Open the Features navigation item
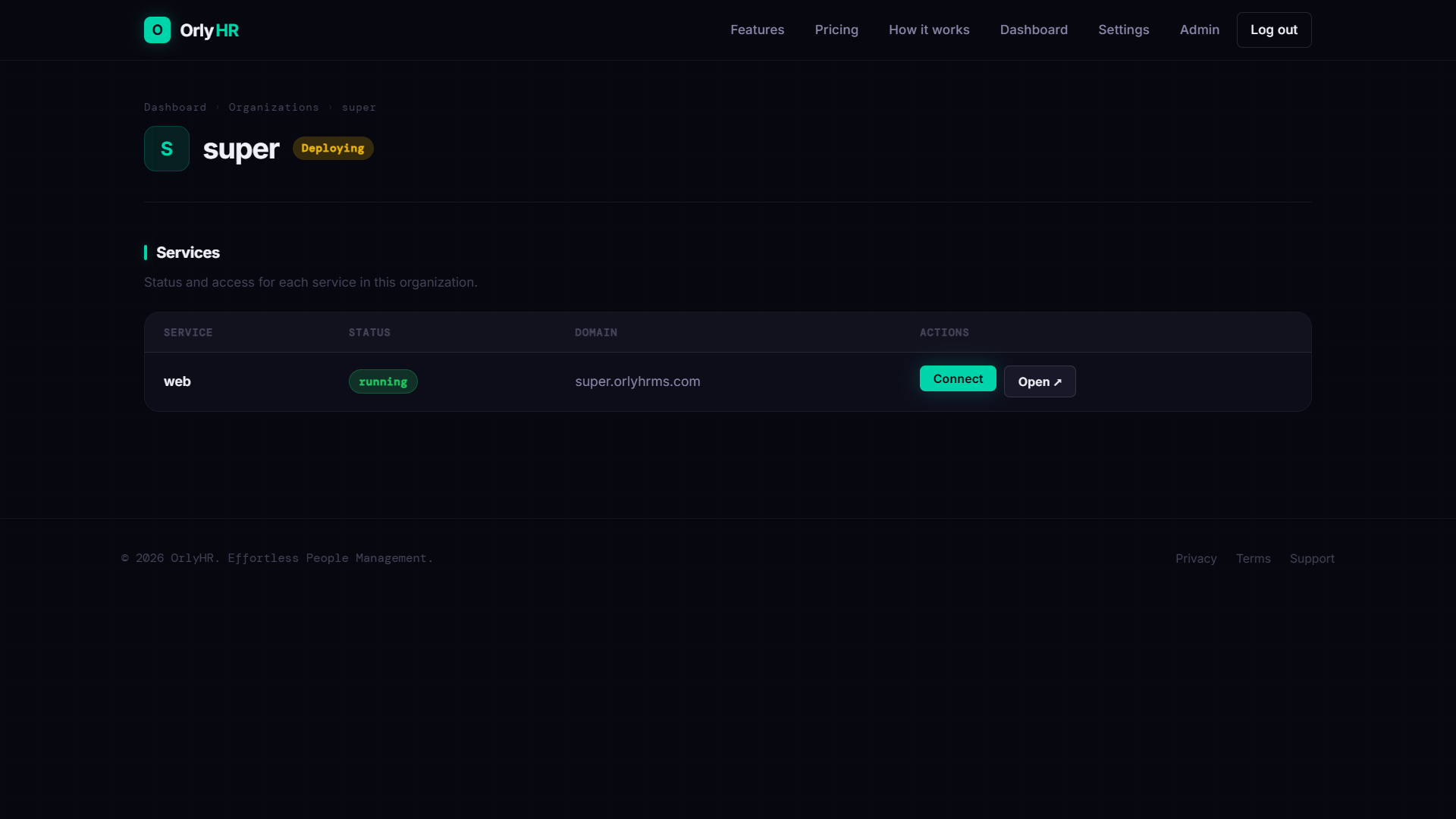This screenshot has width=1456, height=819. (757, 30)
